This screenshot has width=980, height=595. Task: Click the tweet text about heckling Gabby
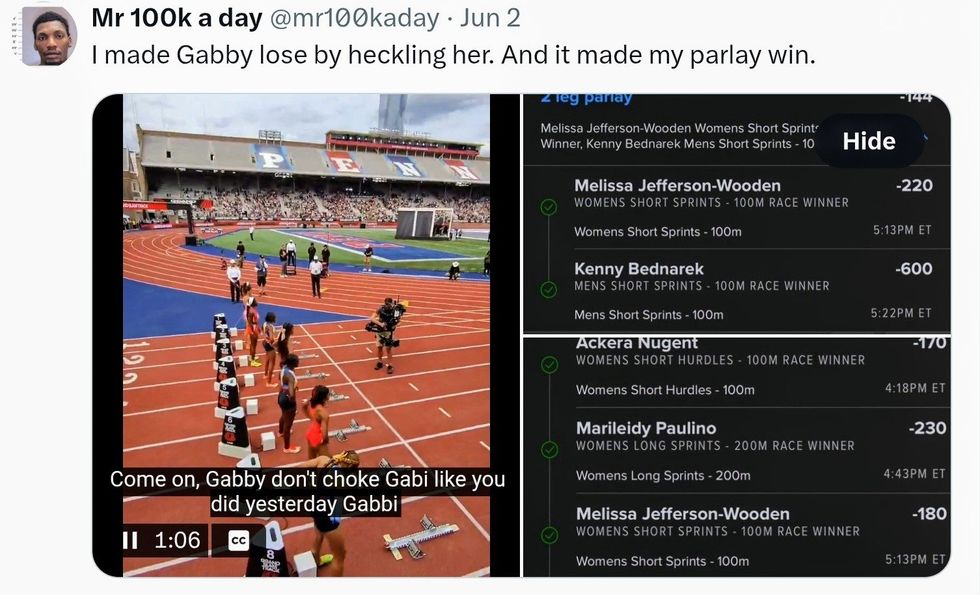coord(453,55)
